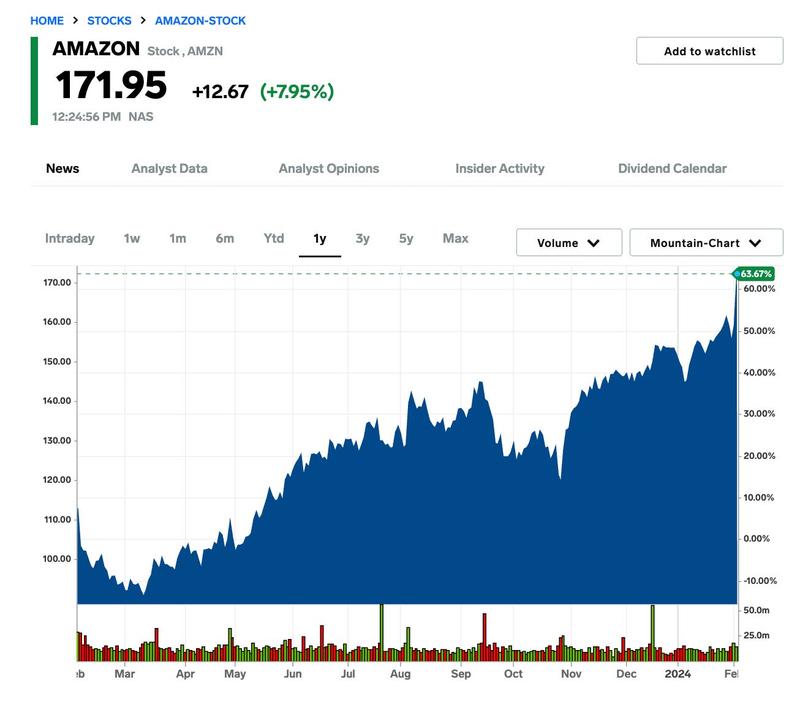Click the AMAZON stock title
Viewport: 800px width, 701px height.
point(96,49)
